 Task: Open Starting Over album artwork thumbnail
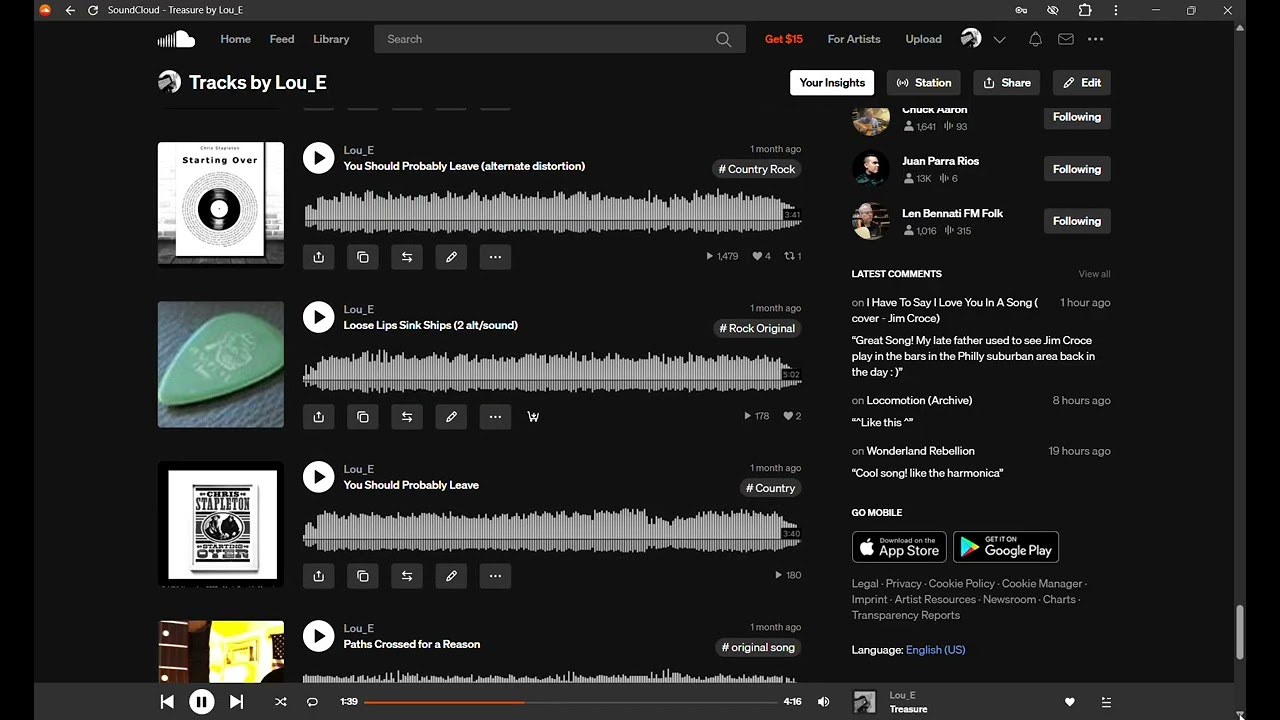221,205
